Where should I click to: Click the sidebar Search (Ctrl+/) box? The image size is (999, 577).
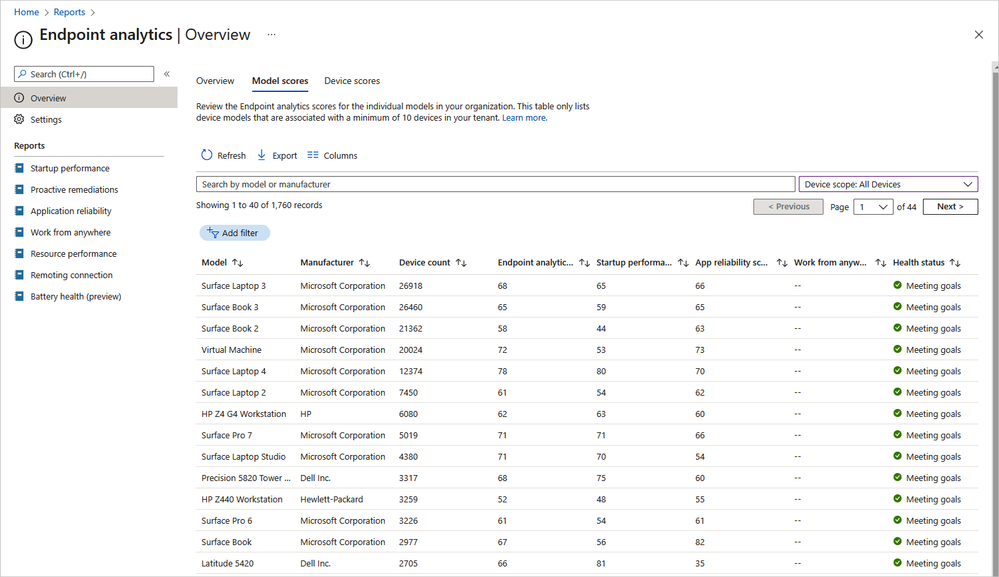[x=84, y=74]
